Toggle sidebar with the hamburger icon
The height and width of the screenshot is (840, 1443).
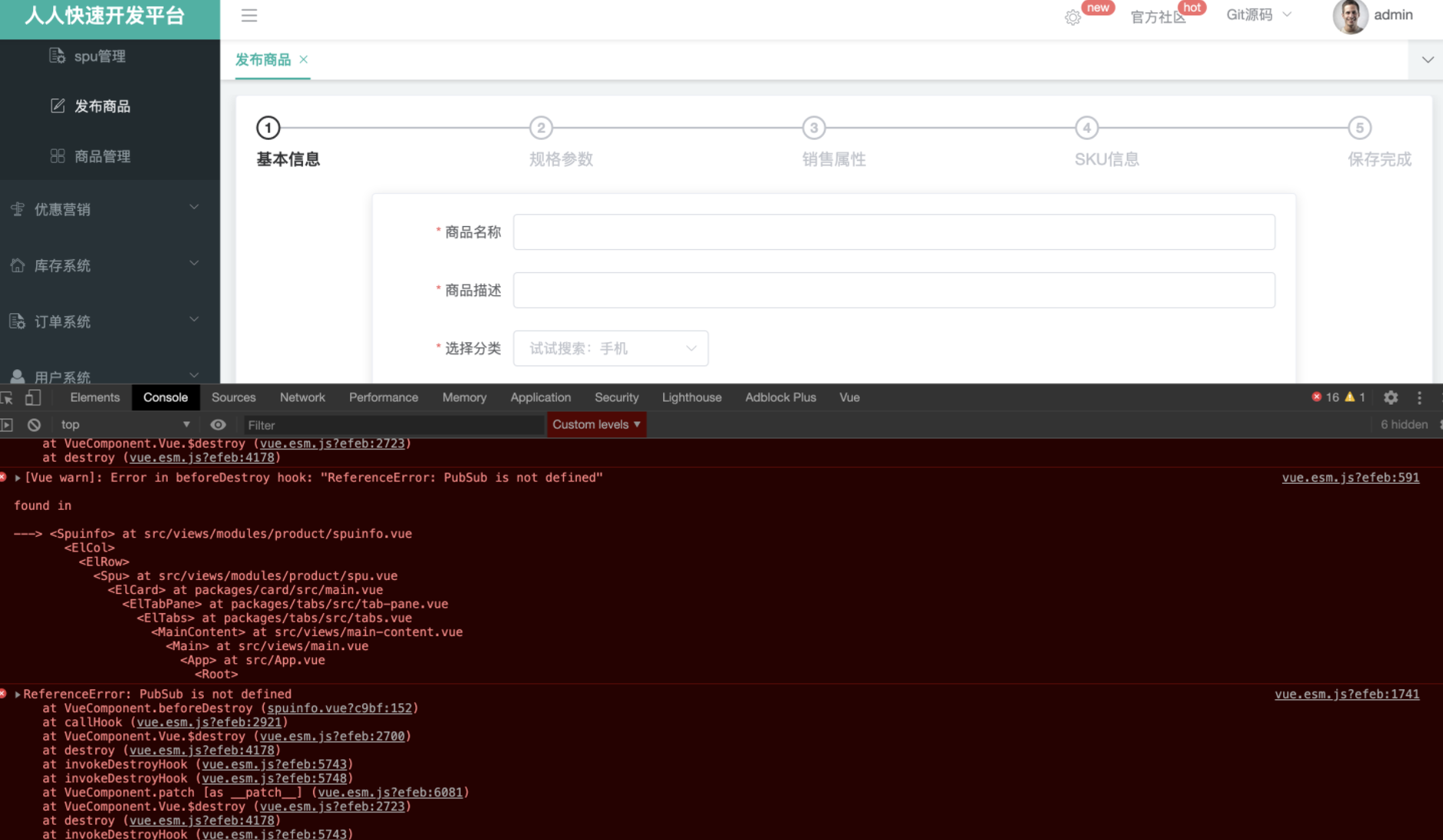pyautogui.click(x=248, y=15)
